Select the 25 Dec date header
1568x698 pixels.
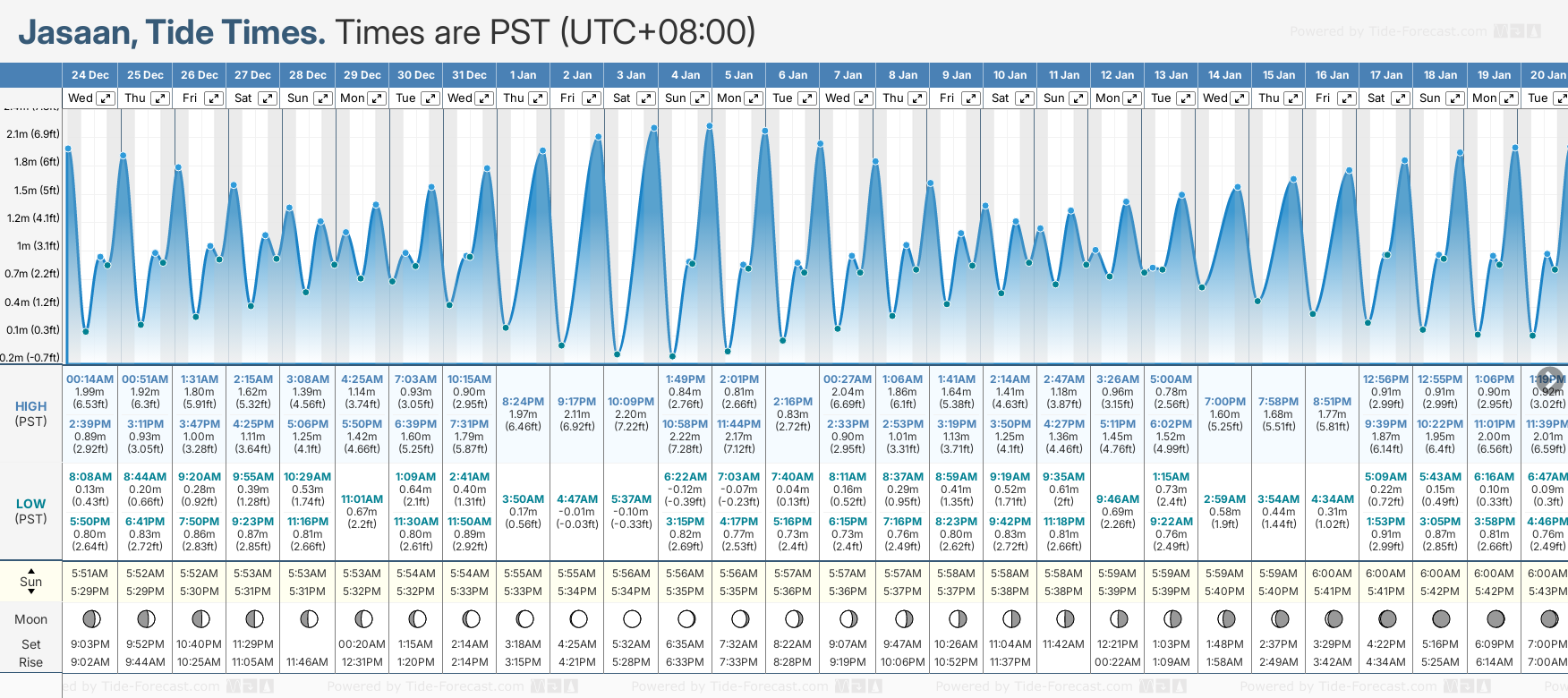coord(145,75)
